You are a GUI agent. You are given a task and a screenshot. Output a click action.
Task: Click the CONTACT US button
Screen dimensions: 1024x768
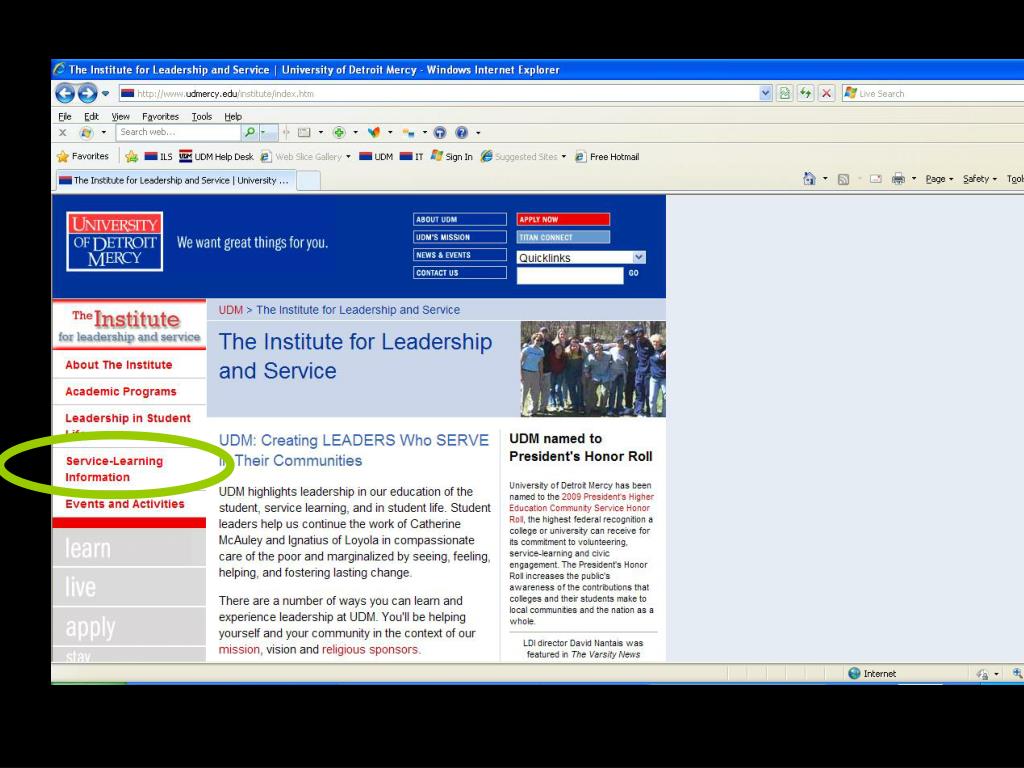click(x=460, y=273)
